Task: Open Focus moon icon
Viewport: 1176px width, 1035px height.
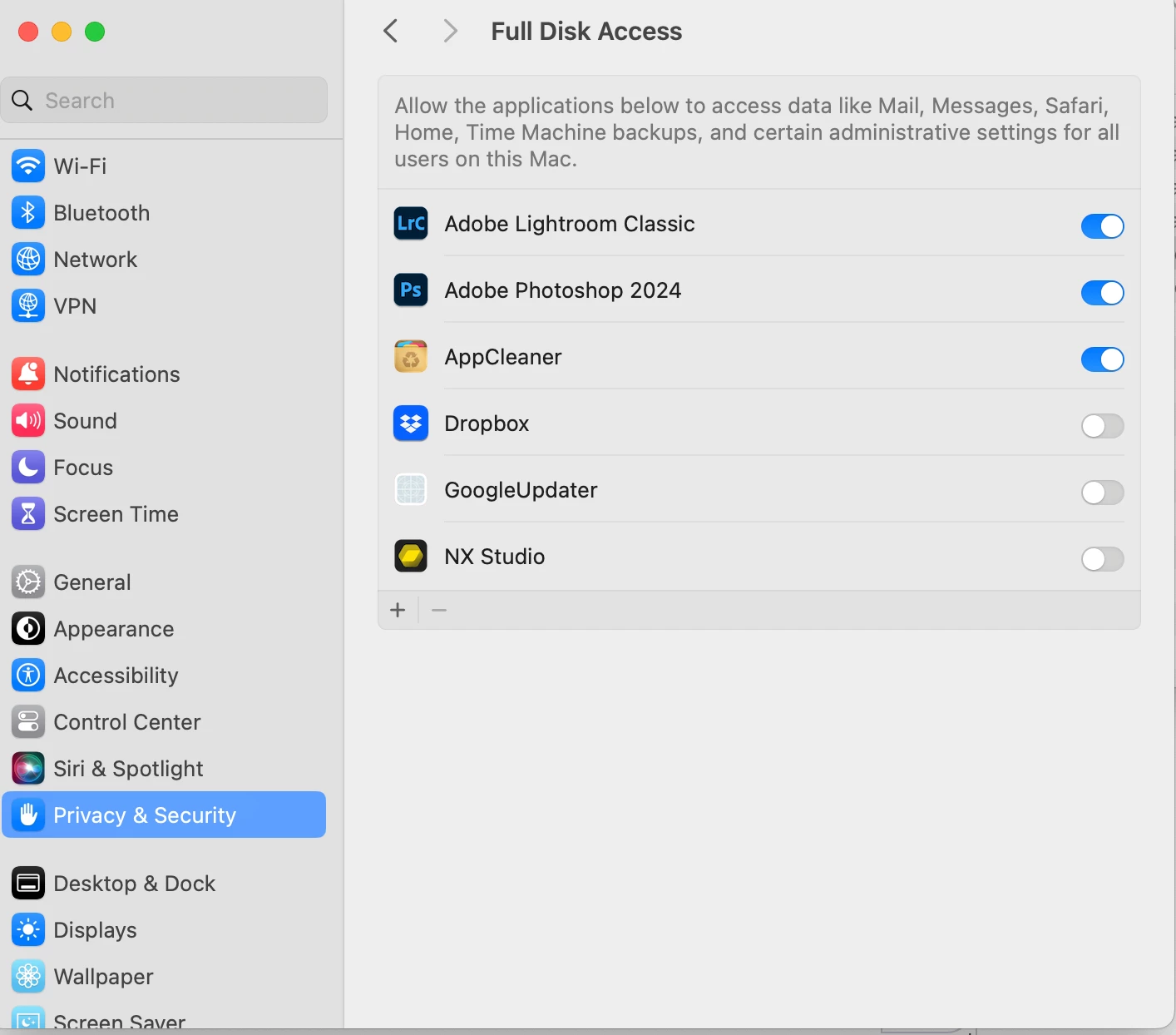Action: pos(28,468)
